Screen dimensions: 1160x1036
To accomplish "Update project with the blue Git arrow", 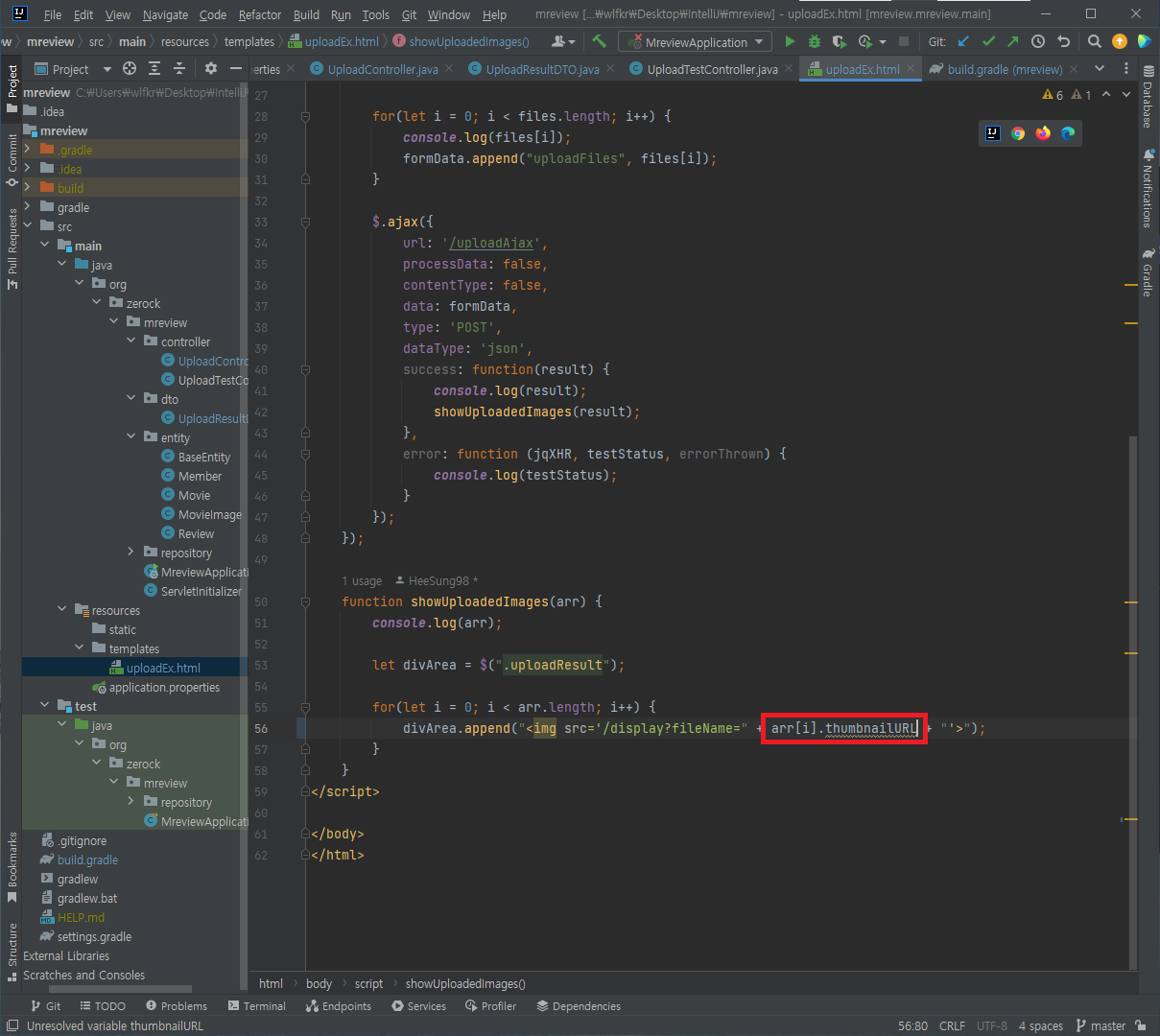I will [963, 41].
